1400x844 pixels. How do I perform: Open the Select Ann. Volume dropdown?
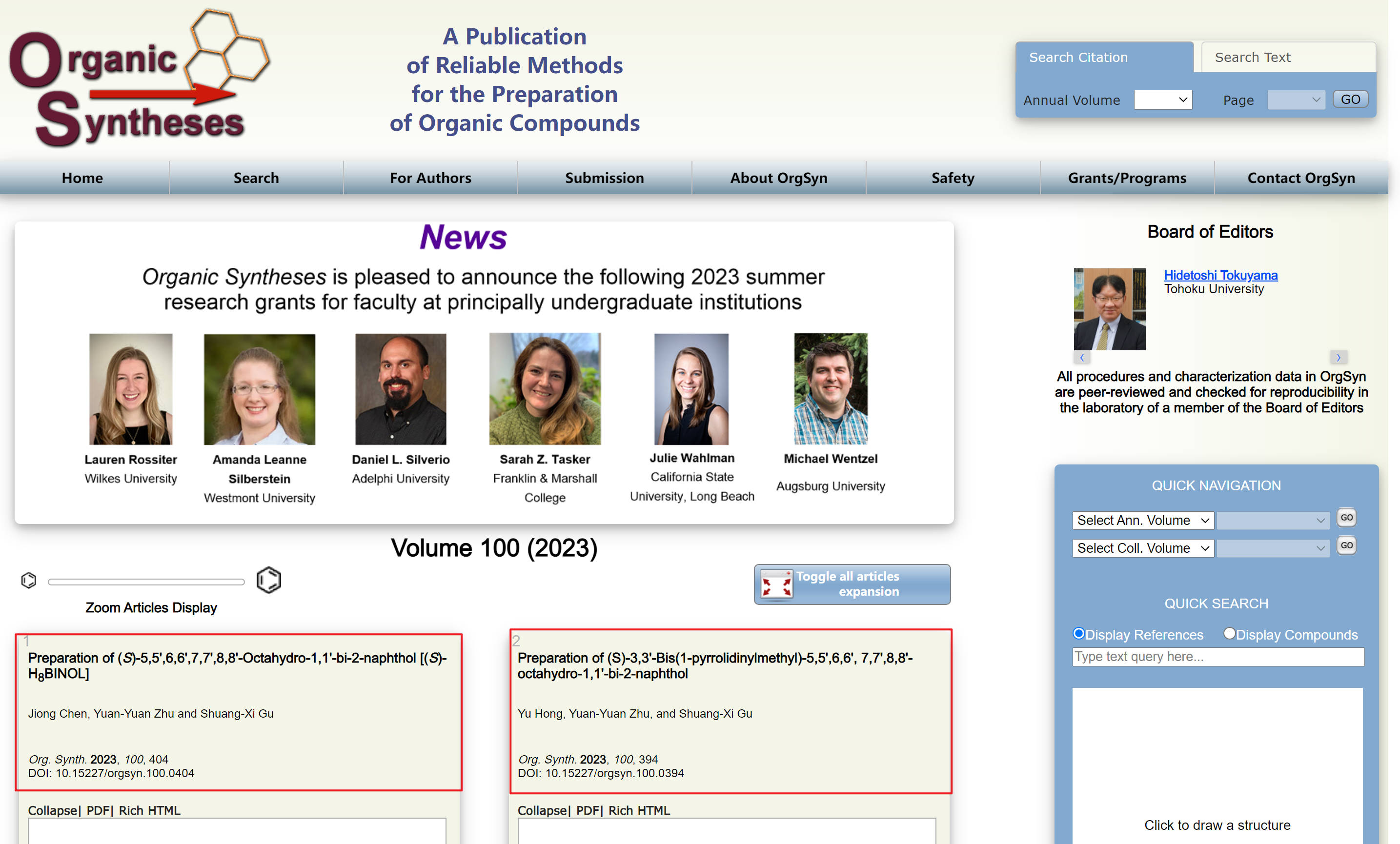[x=1143, y=520]
